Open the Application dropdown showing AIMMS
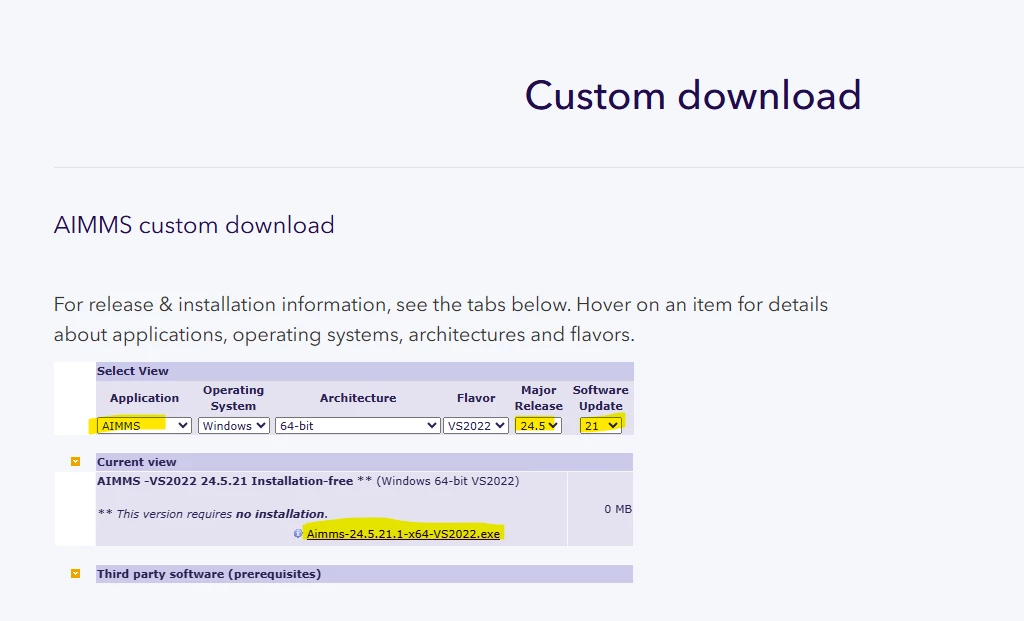Image resolution: width=1024 pixels, height=621 pixels. pos(144,426)
